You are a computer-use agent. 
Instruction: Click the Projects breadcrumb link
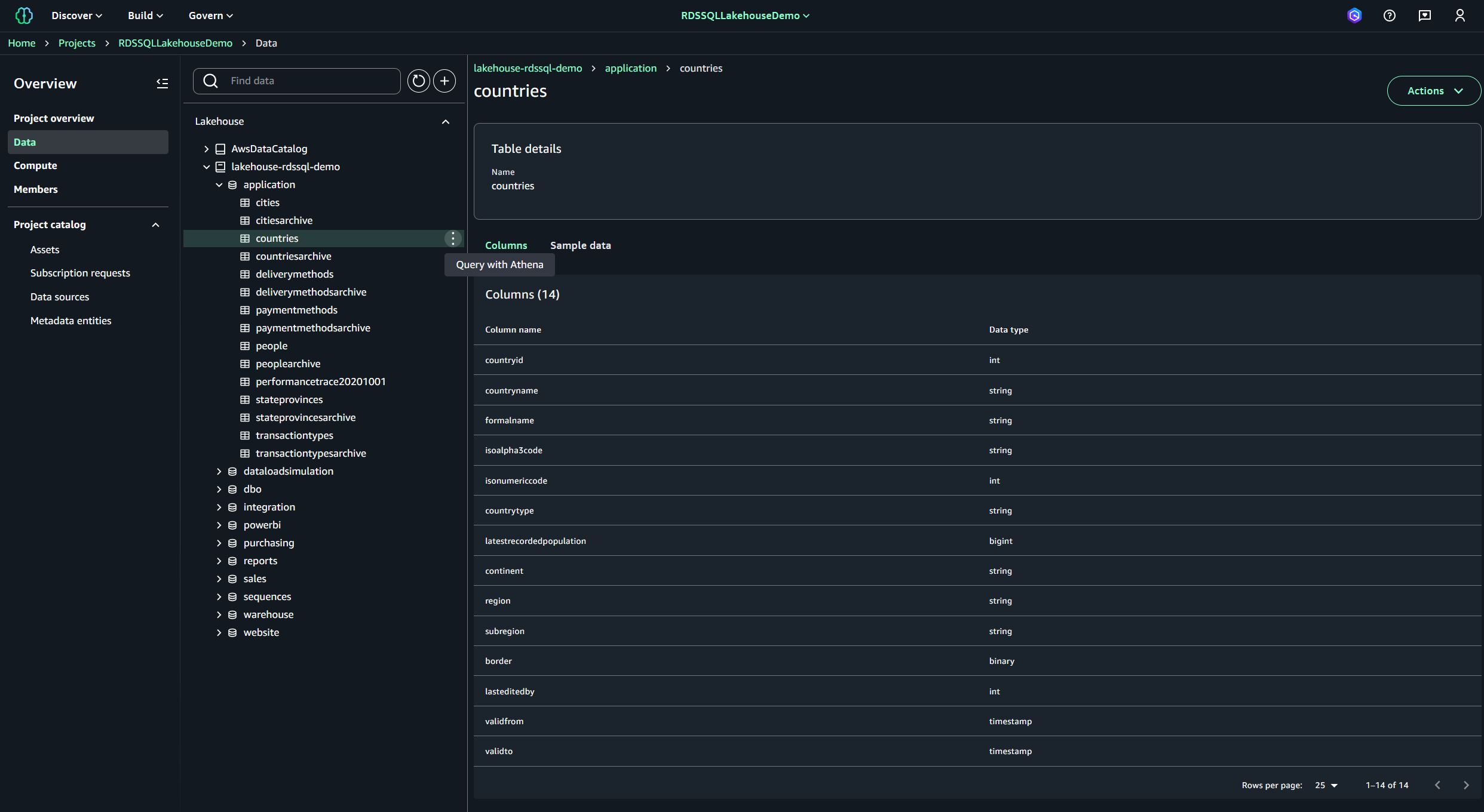76,43
